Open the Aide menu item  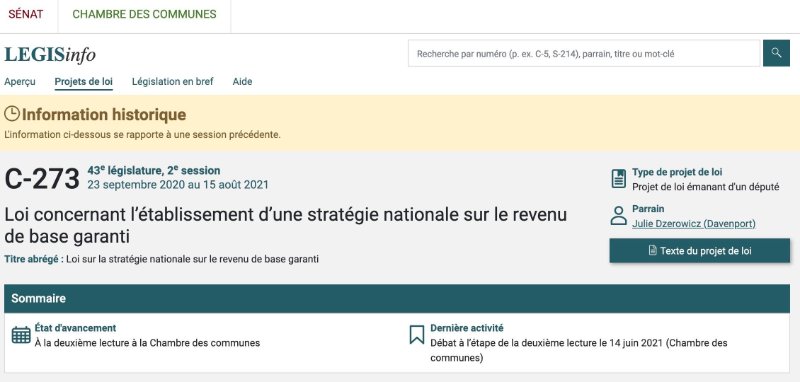point(242,82)
